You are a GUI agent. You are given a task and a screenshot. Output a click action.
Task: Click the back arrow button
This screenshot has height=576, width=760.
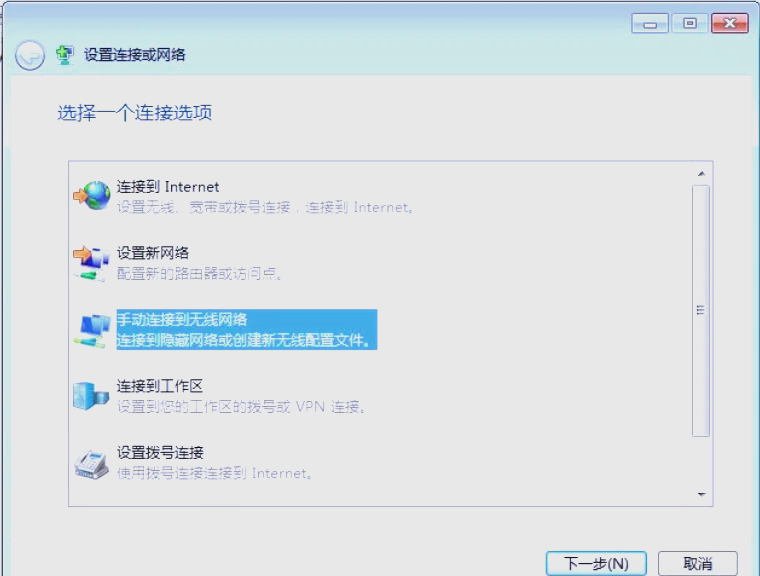[30, 56]
